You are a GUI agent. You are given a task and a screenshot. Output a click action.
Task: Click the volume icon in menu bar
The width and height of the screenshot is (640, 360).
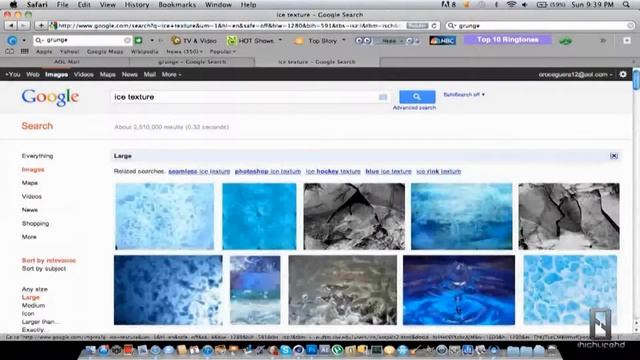(525, 4)
